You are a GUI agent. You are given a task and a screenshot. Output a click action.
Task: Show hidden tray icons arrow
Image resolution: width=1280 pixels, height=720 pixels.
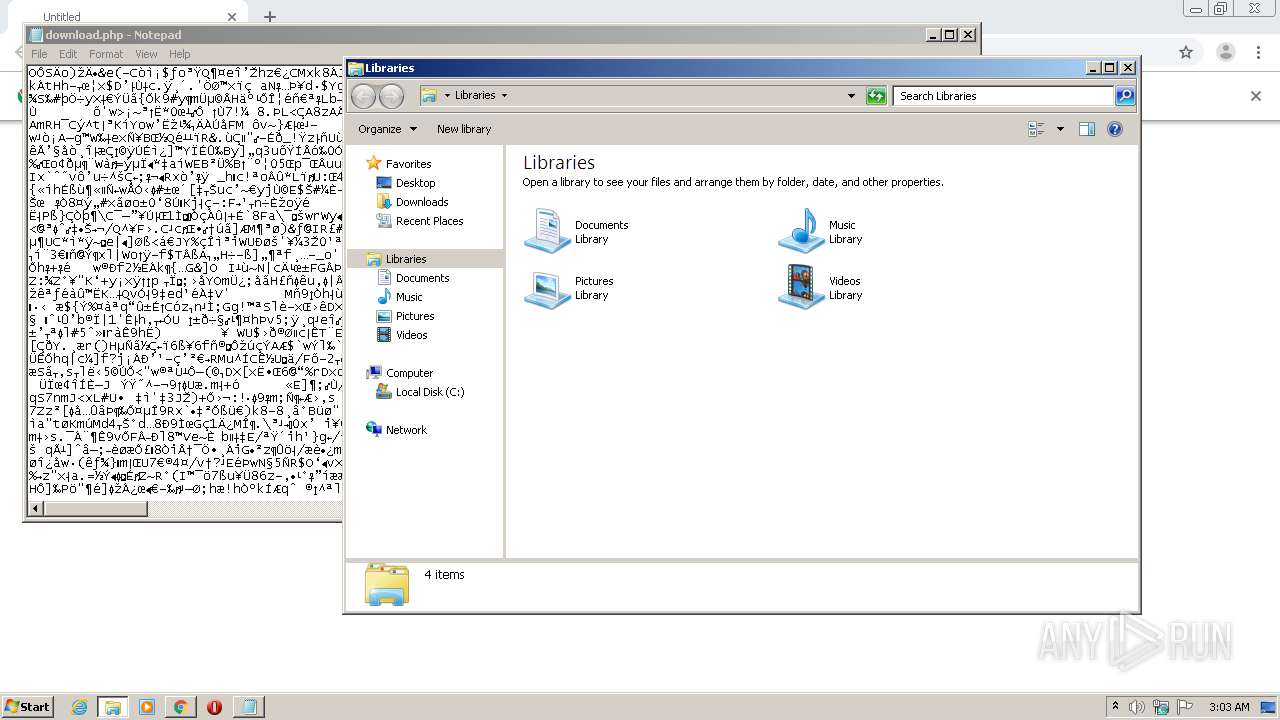click(1116, 707)
